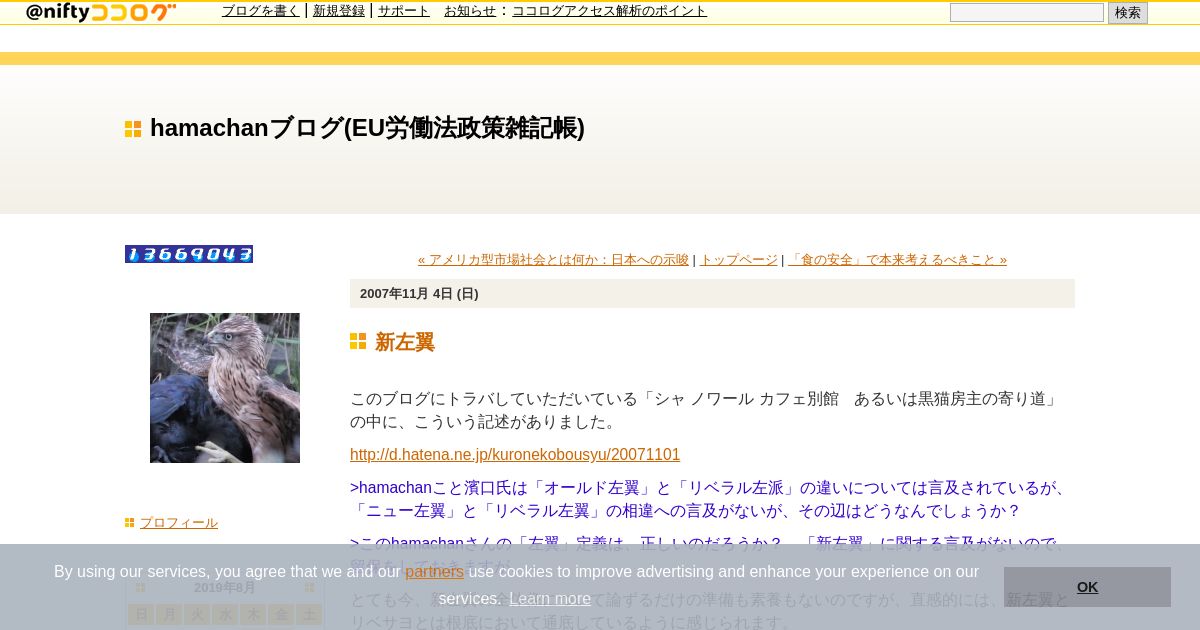Open the ブログを書く link

coord(261,11)
